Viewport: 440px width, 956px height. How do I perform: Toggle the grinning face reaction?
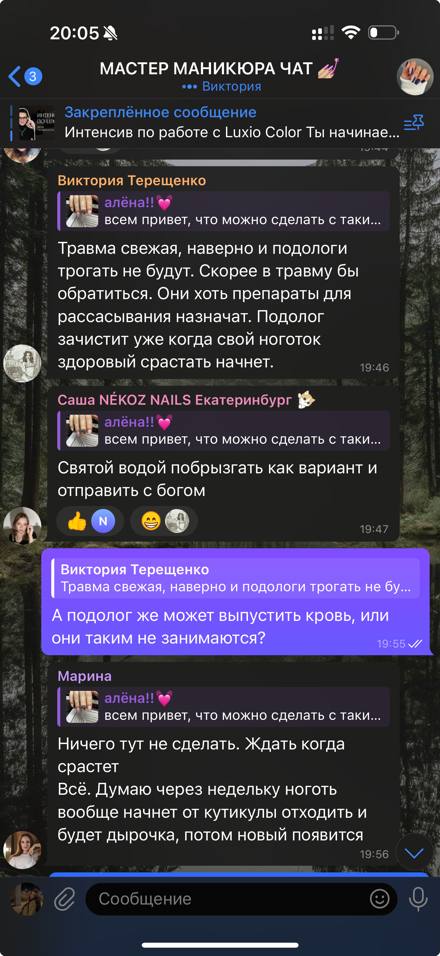tap(163, 521)
